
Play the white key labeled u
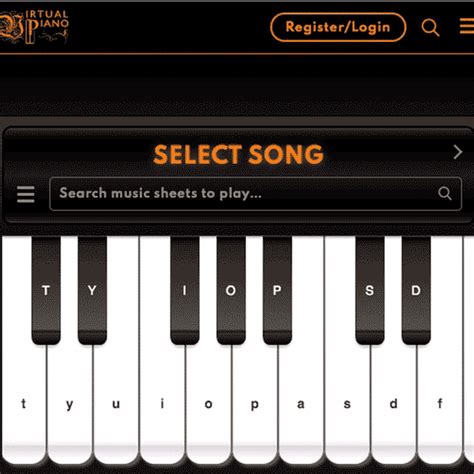pyautogui.click(x=116, y=404)
